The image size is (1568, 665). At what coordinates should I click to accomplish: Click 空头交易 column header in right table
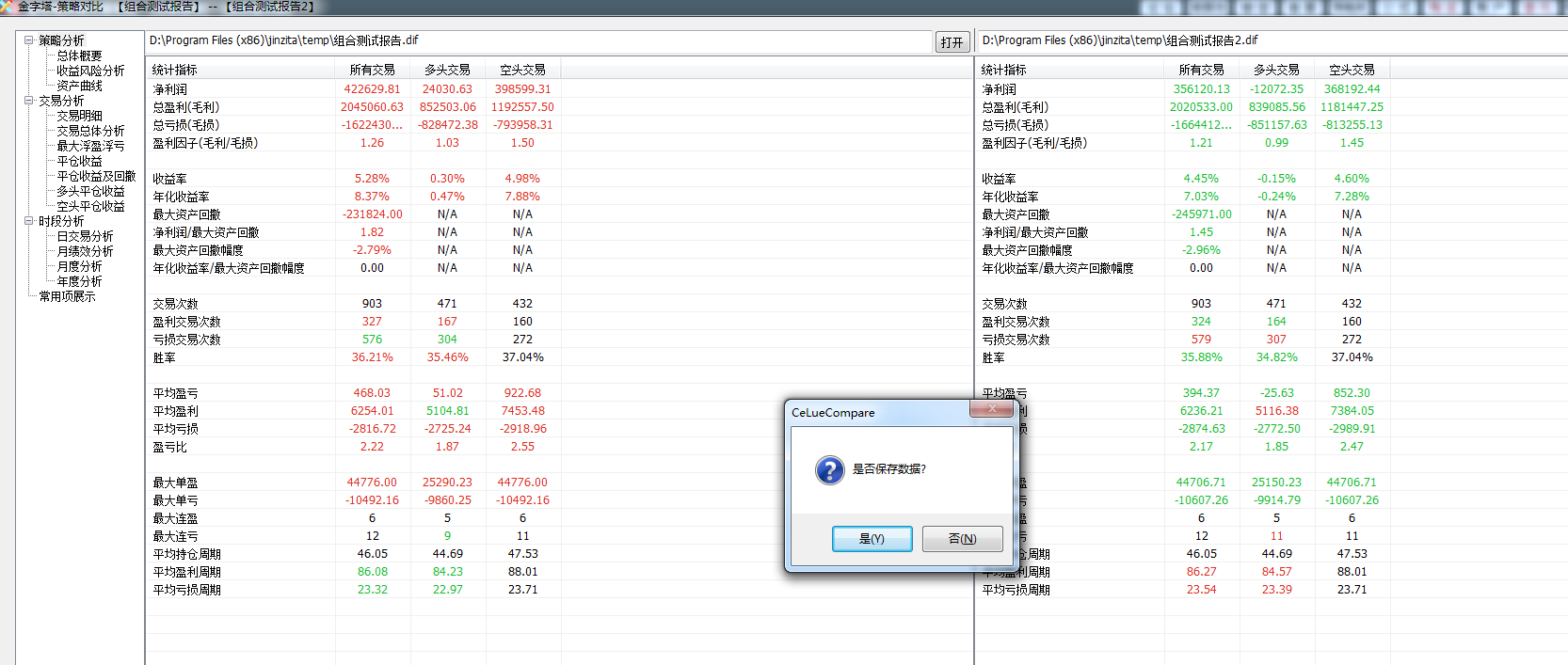[1352, 70]
